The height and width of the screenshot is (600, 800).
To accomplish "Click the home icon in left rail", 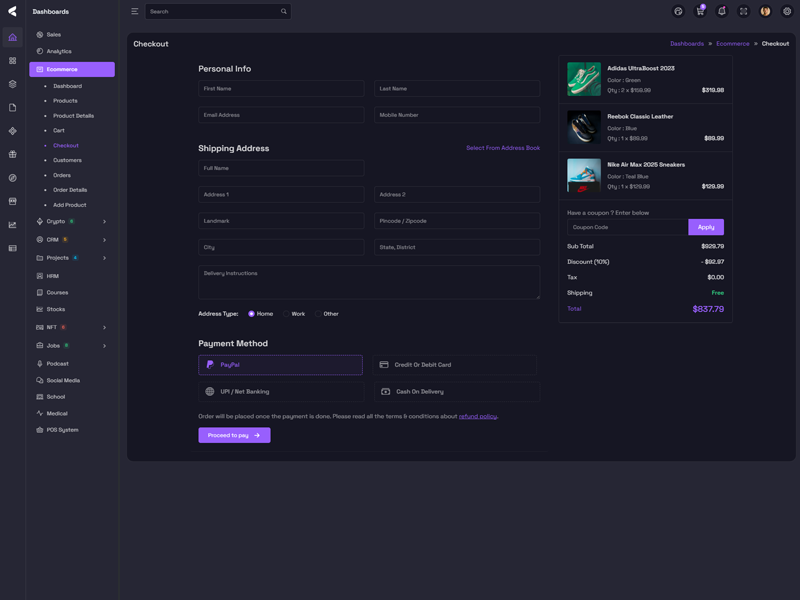I will [x=13, y=37].
